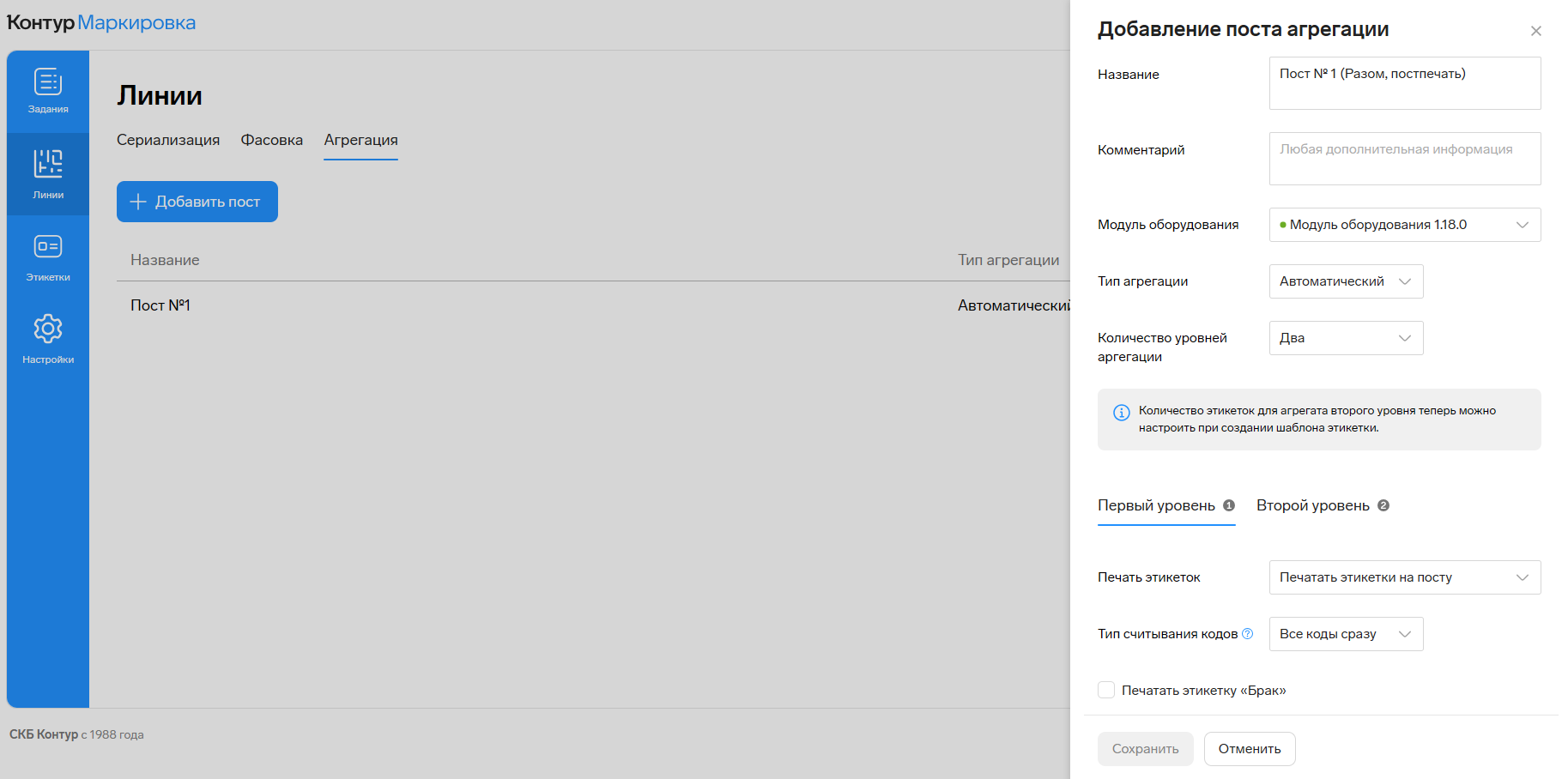The image size is (1568, 779).
Task: Switch to Агрегация tab
Action: (360, 140)
